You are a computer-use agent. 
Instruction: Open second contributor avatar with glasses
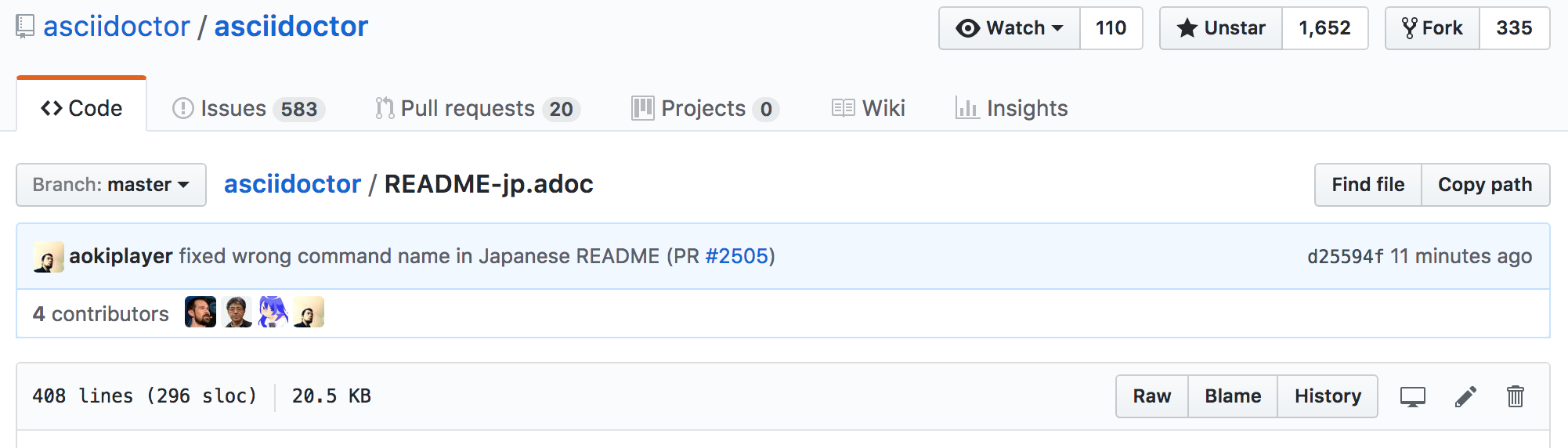click(237, 313)
